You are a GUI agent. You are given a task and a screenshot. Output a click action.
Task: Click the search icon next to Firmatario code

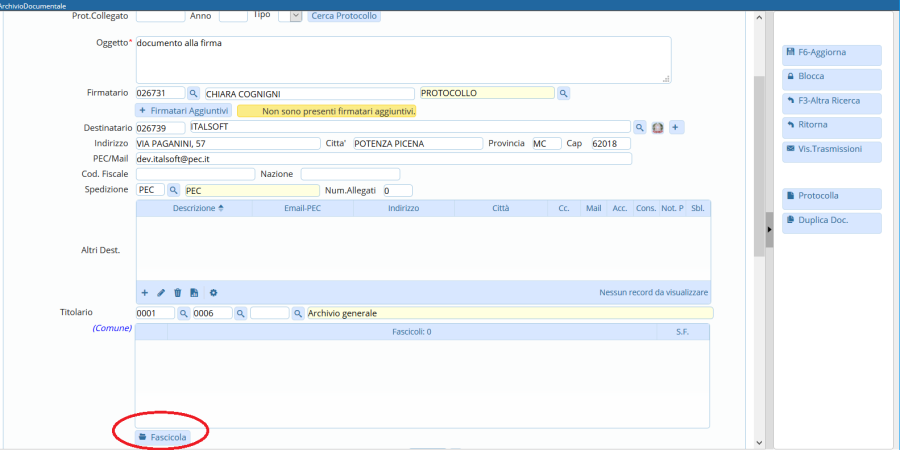193,93
